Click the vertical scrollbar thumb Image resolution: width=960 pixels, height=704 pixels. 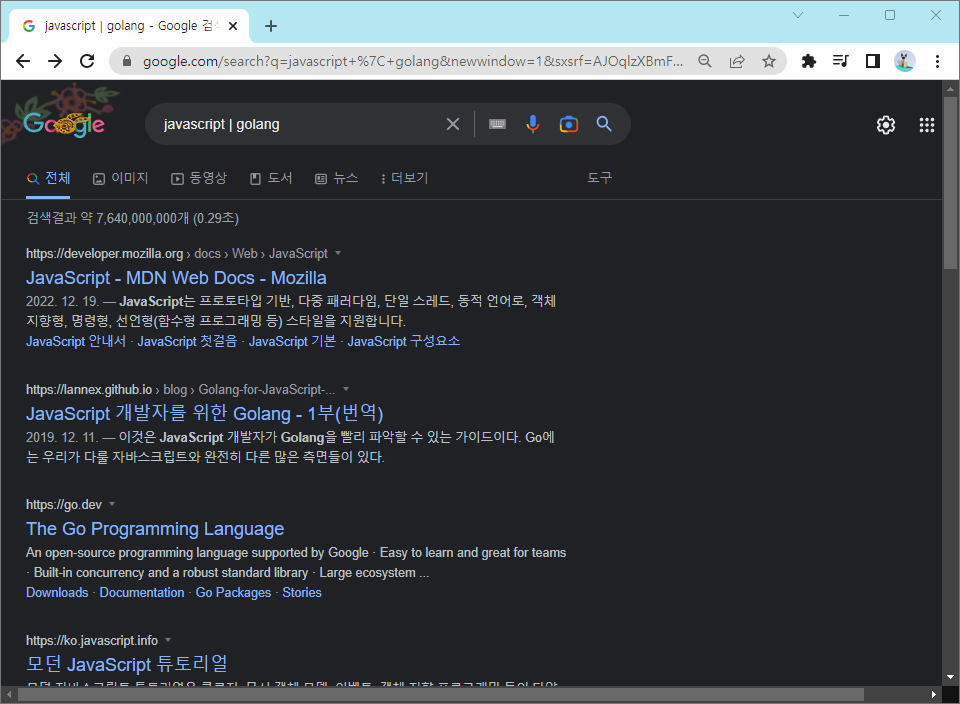tap(950, 182)
